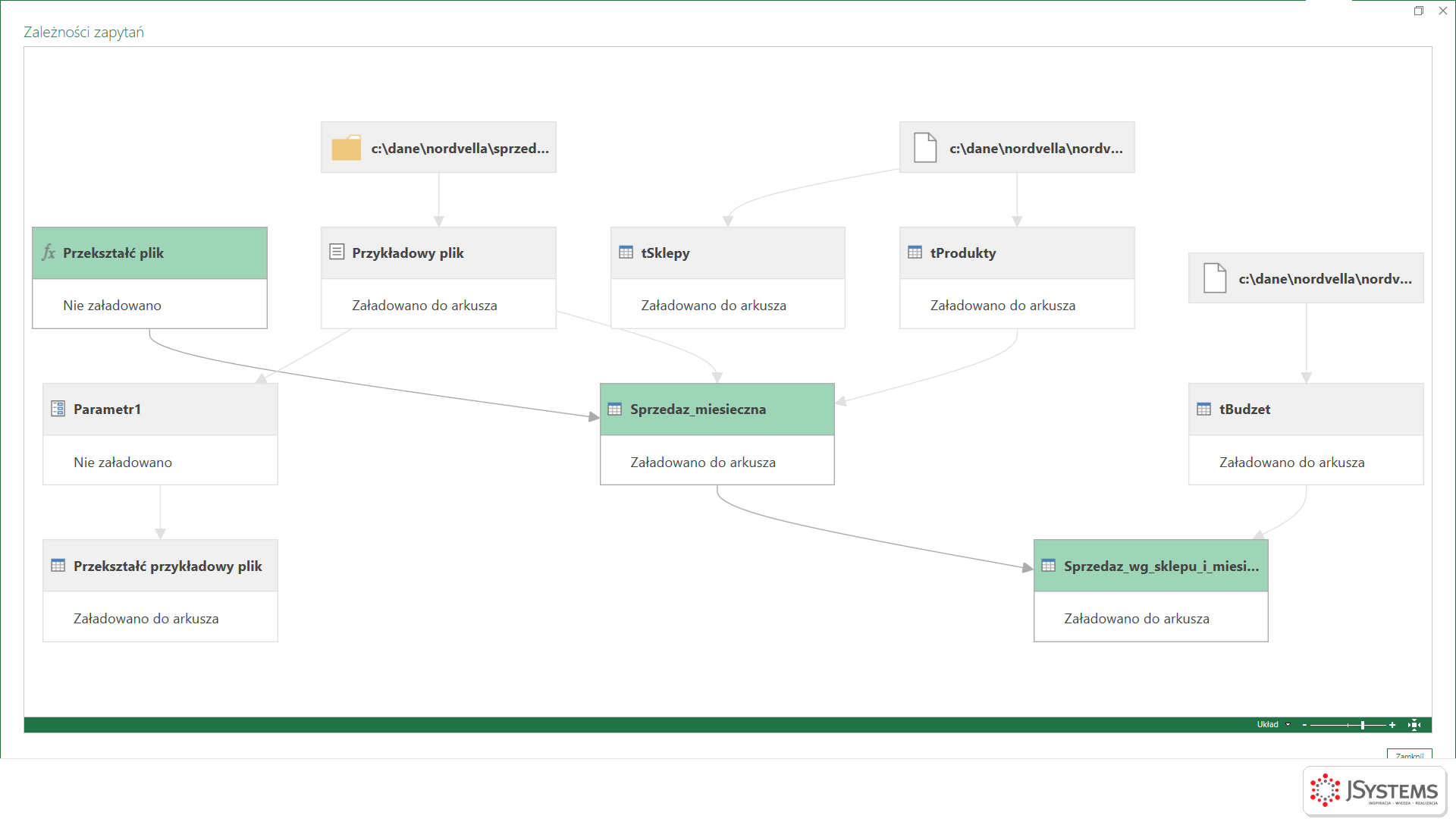Select the tProdukty node title
1456x822 pixels.
[963, 253]
